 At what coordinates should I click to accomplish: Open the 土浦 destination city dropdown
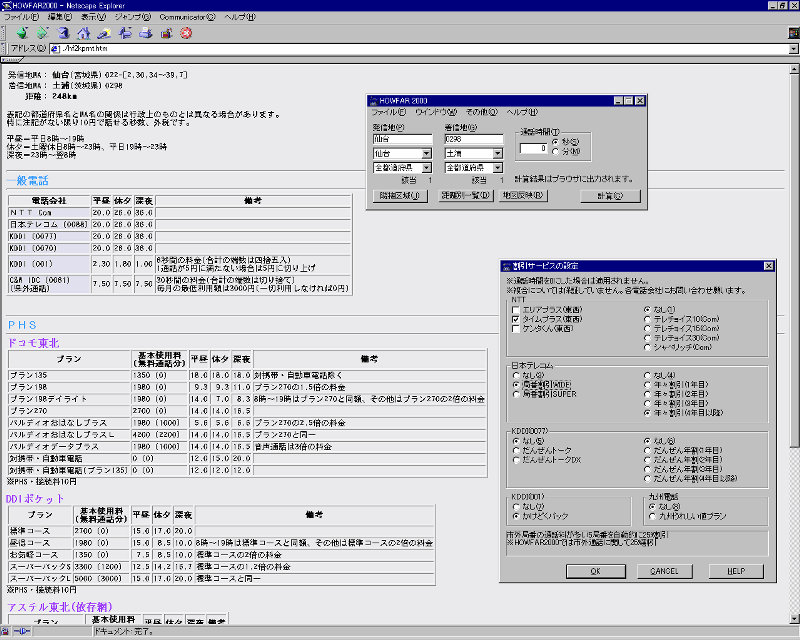pyautogui.click(x=497, y=154)
